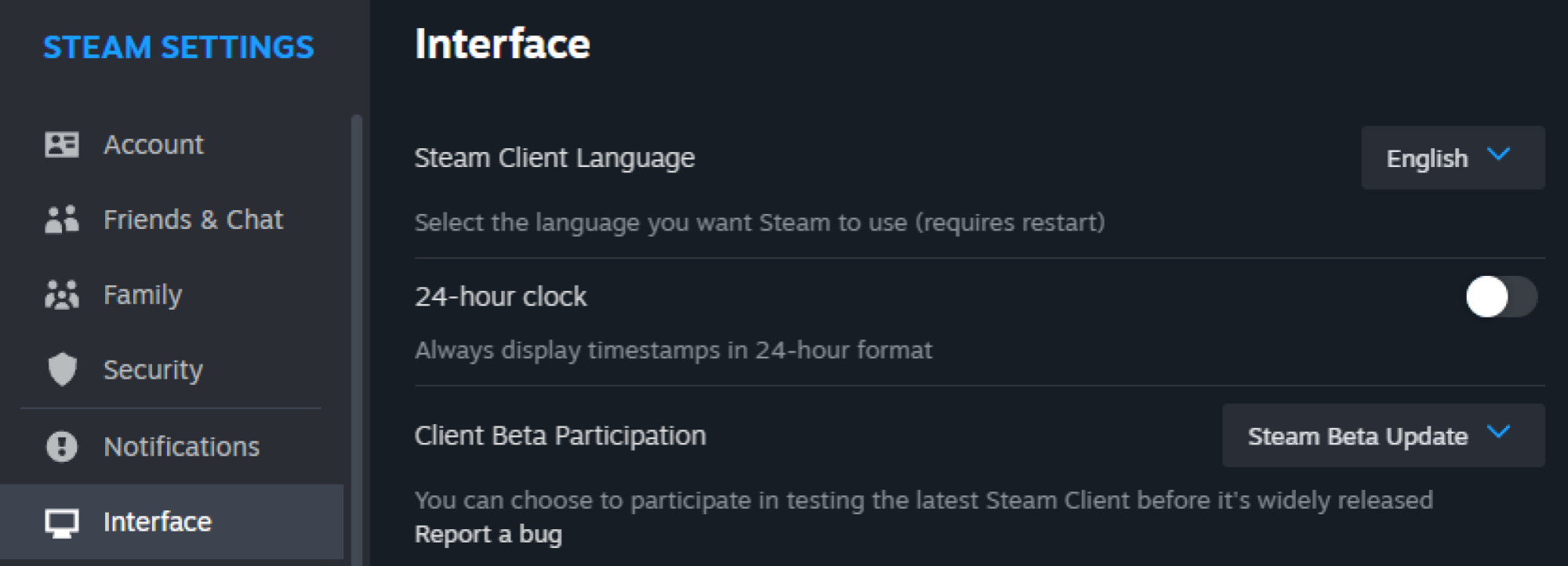Viewport: 1568px width, 566px height.
Task: Click the Friends & Chat people icon
Action: click(62, 220)
